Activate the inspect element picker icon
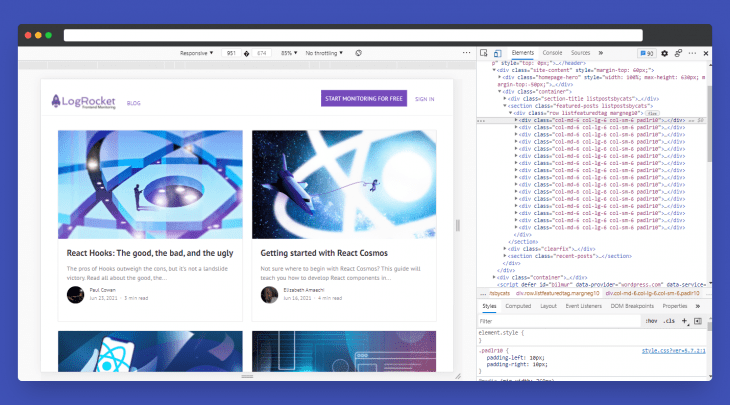The image size is (730, 405). pyautogui.click(x=484, y=53)
